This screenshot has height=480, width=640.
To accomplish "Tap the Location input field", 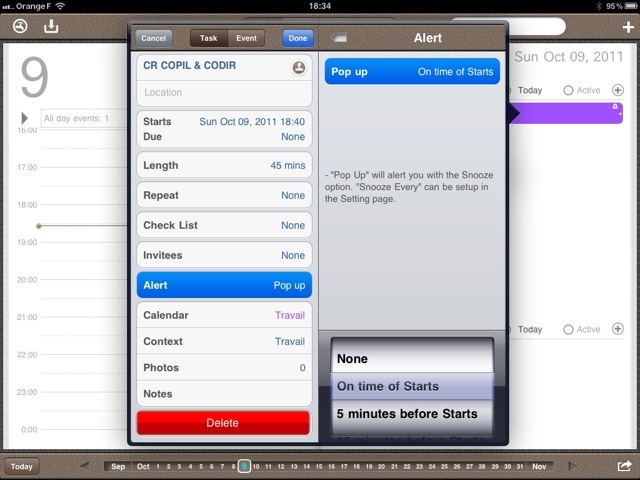I will (224, 92).
